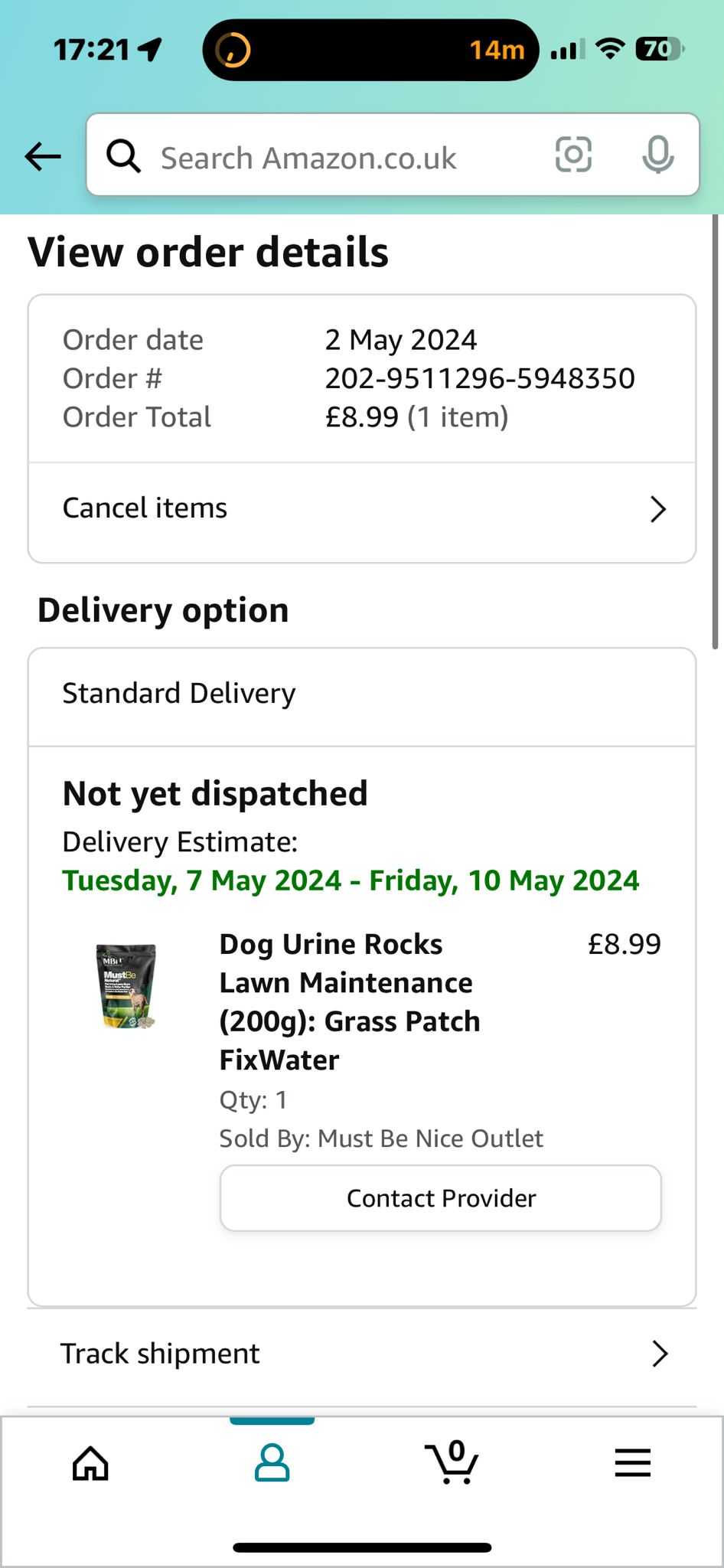Open the shopping basket icon
This screenshot has width=724, height=1568.
point(452,1462)
